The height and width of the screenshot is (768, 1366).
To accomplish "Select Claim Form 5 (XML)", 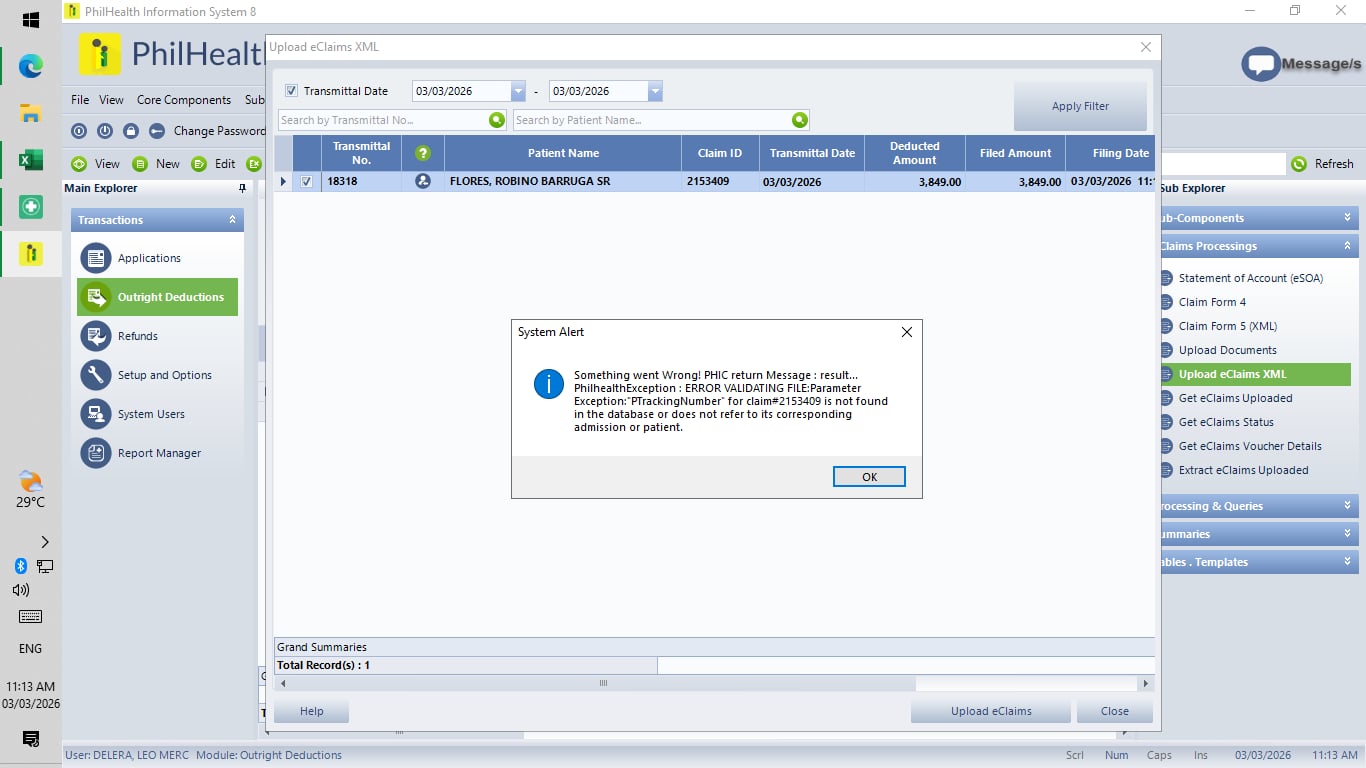I will [x=1227, y=326].
